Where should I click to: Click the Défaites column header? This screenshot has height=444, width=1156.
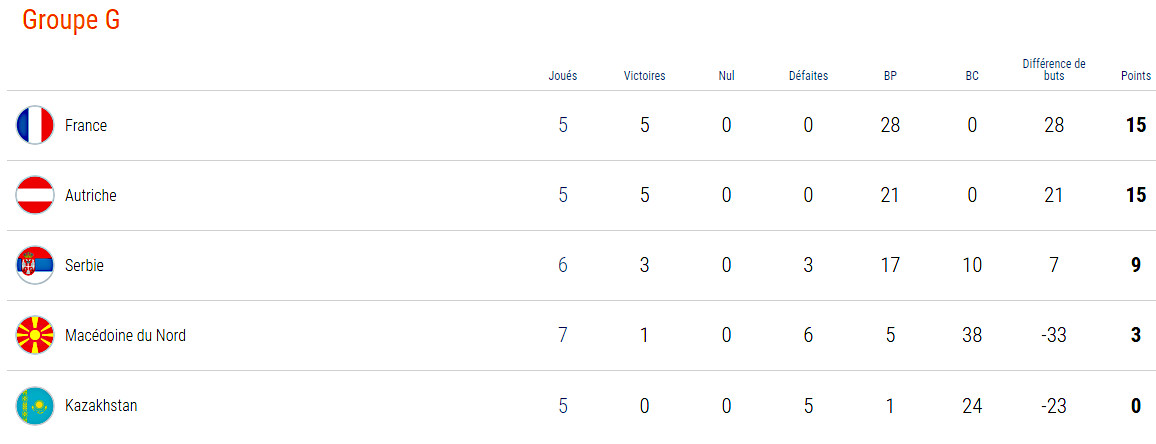click(808, 76)
